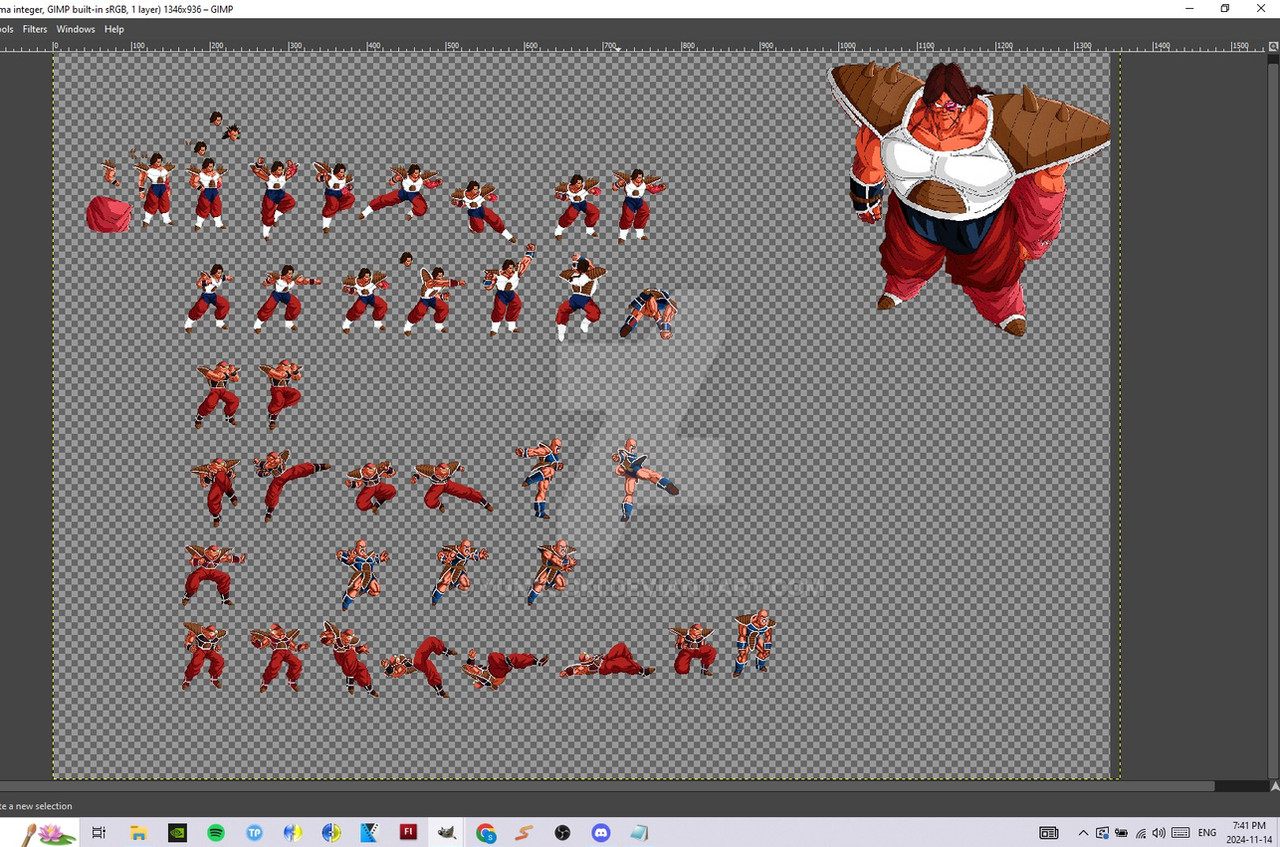Open the blue K clapperboard app on the taskbar

[370, 832]
